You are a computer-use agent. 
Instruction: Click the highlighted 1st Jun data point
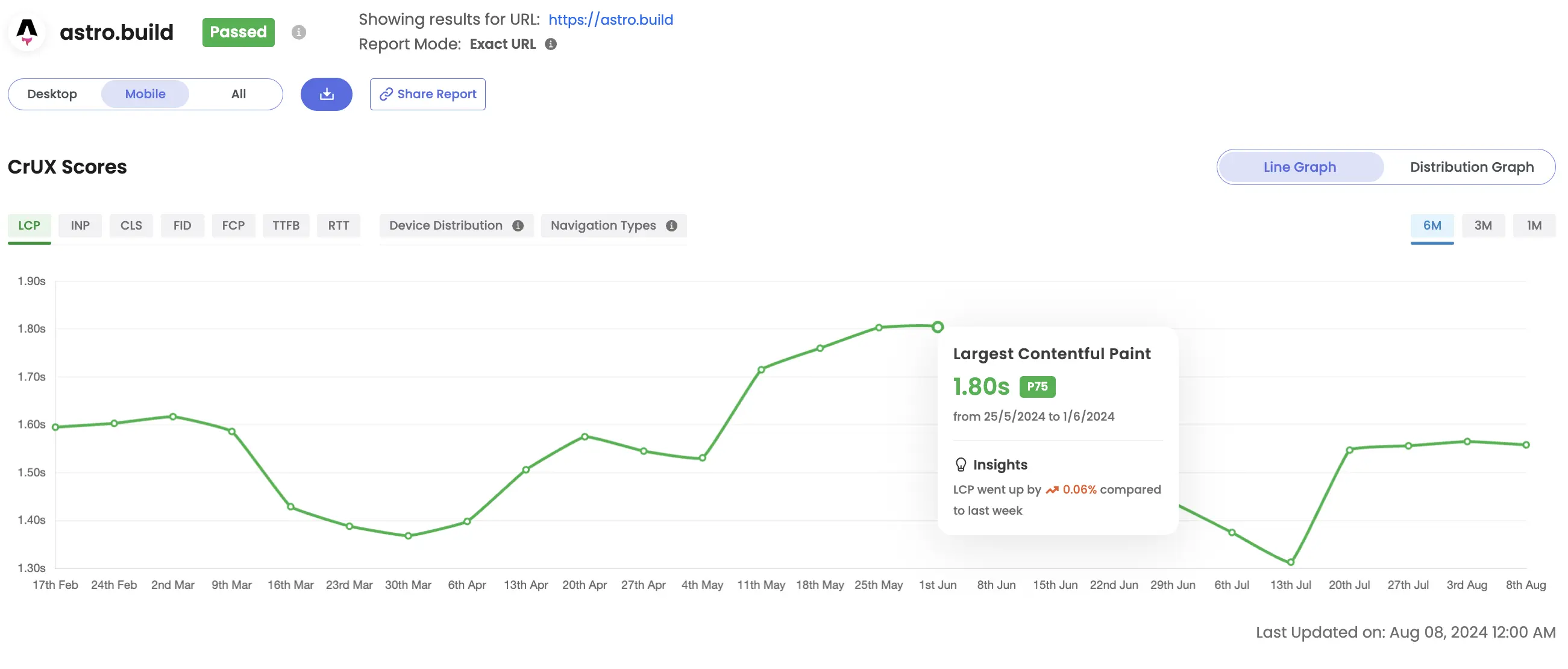pyautogui.click(x=938, y=327)
